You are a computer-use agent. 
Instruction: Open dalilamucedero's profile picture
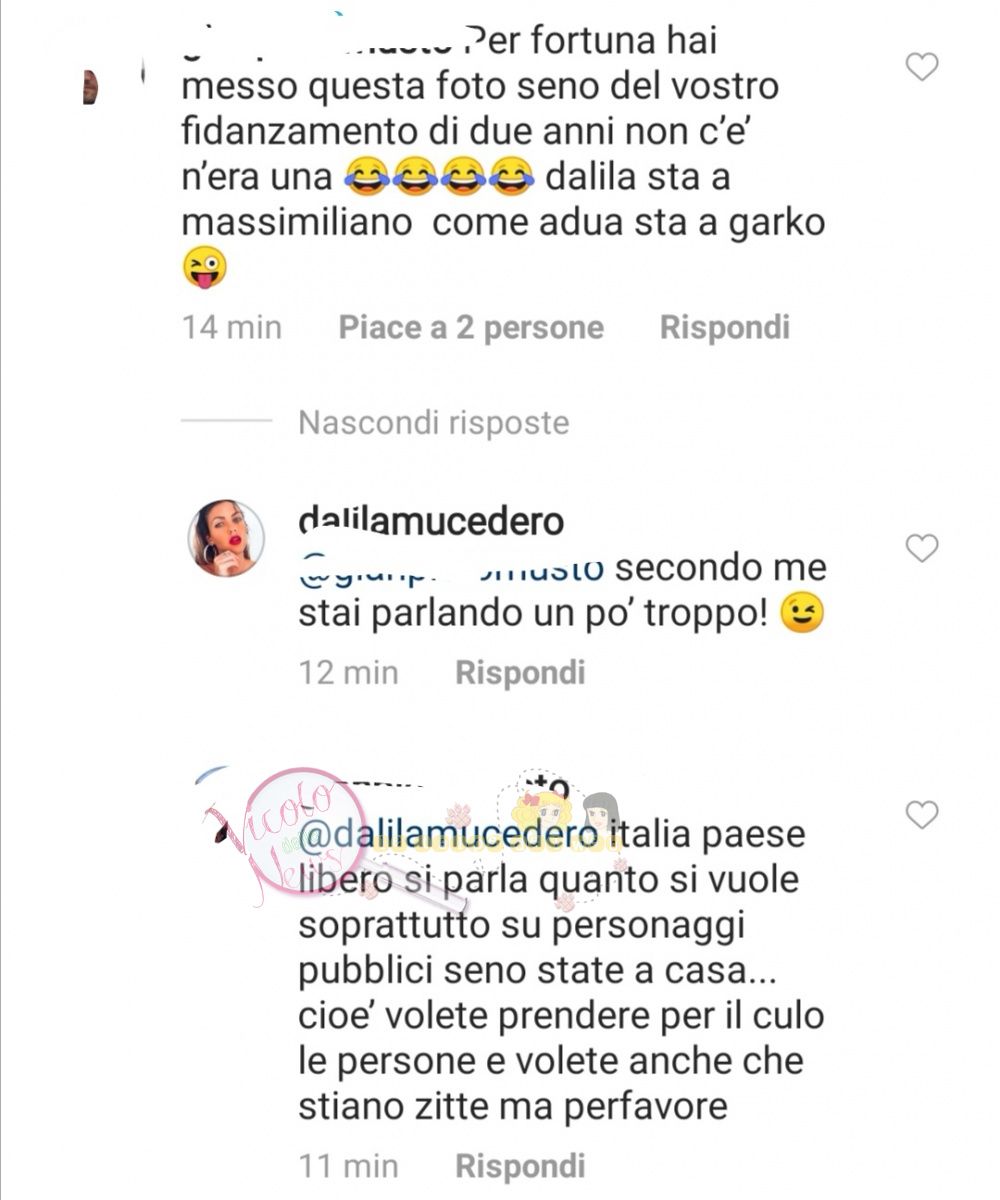click(x=226, y=539)
